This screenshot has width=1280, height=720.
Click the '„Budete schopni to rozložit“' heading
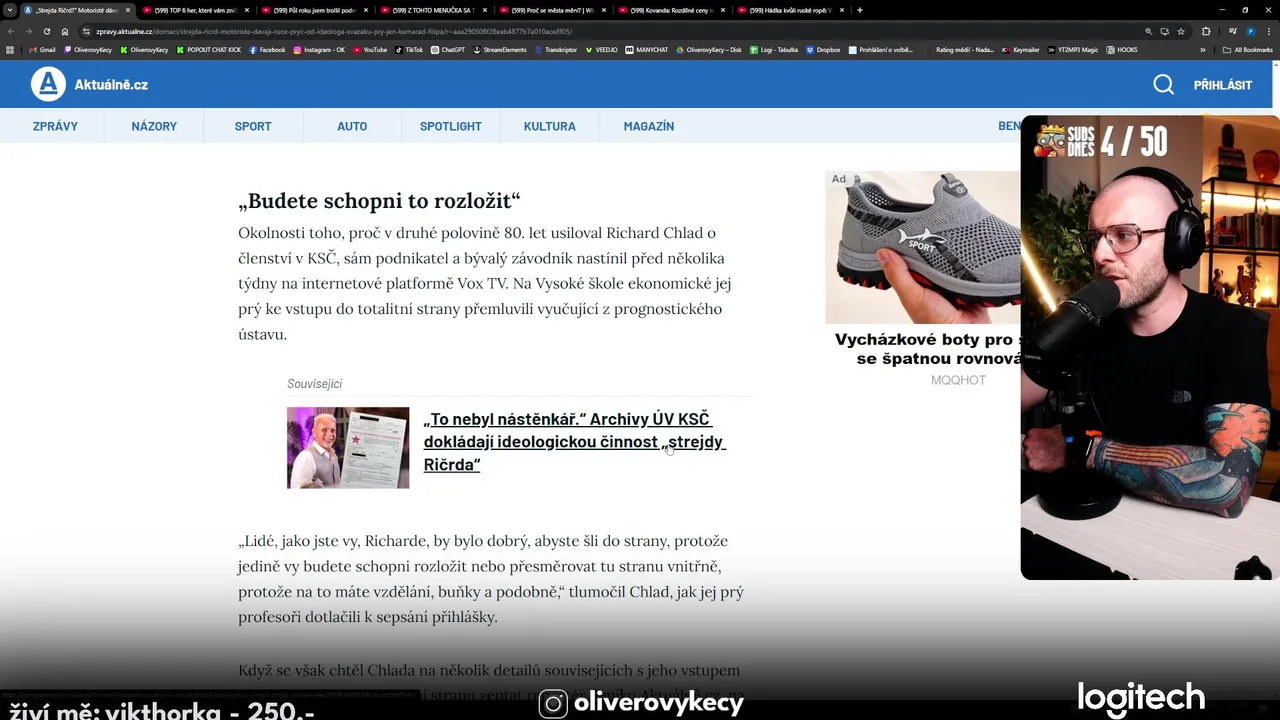click(379, 201)
